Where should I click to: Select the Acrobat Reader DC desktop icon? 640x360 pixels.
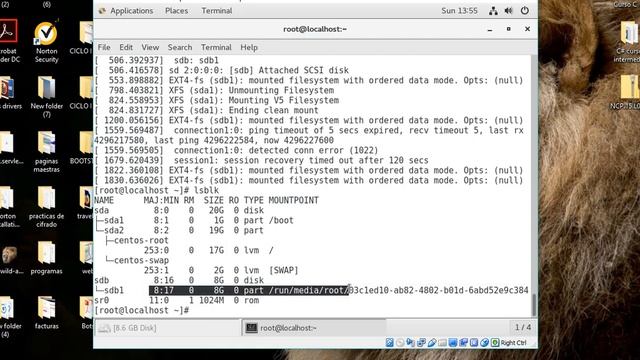(x=9, y=42)
